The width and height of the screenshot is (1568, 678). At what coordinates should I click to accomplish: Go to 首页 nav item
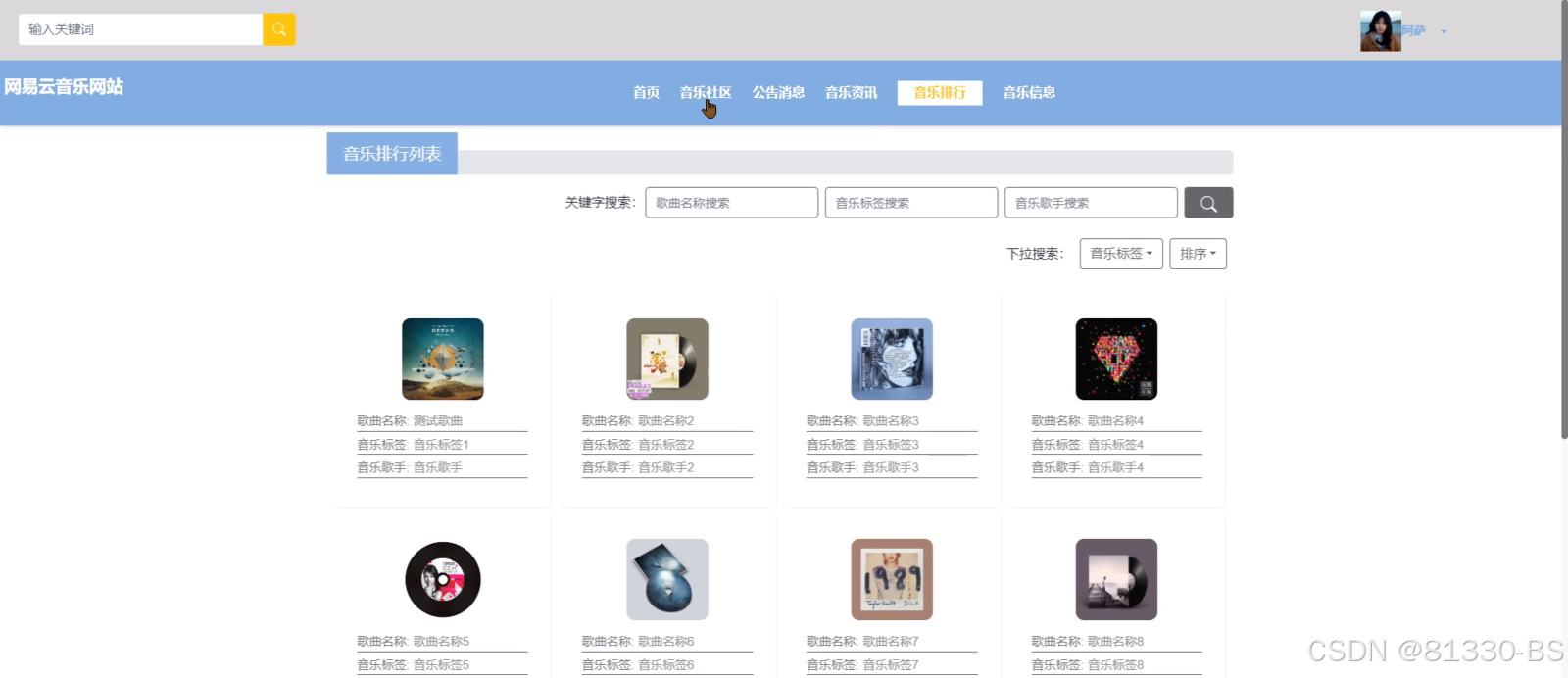pyautogui.click(x=646, y=92)
